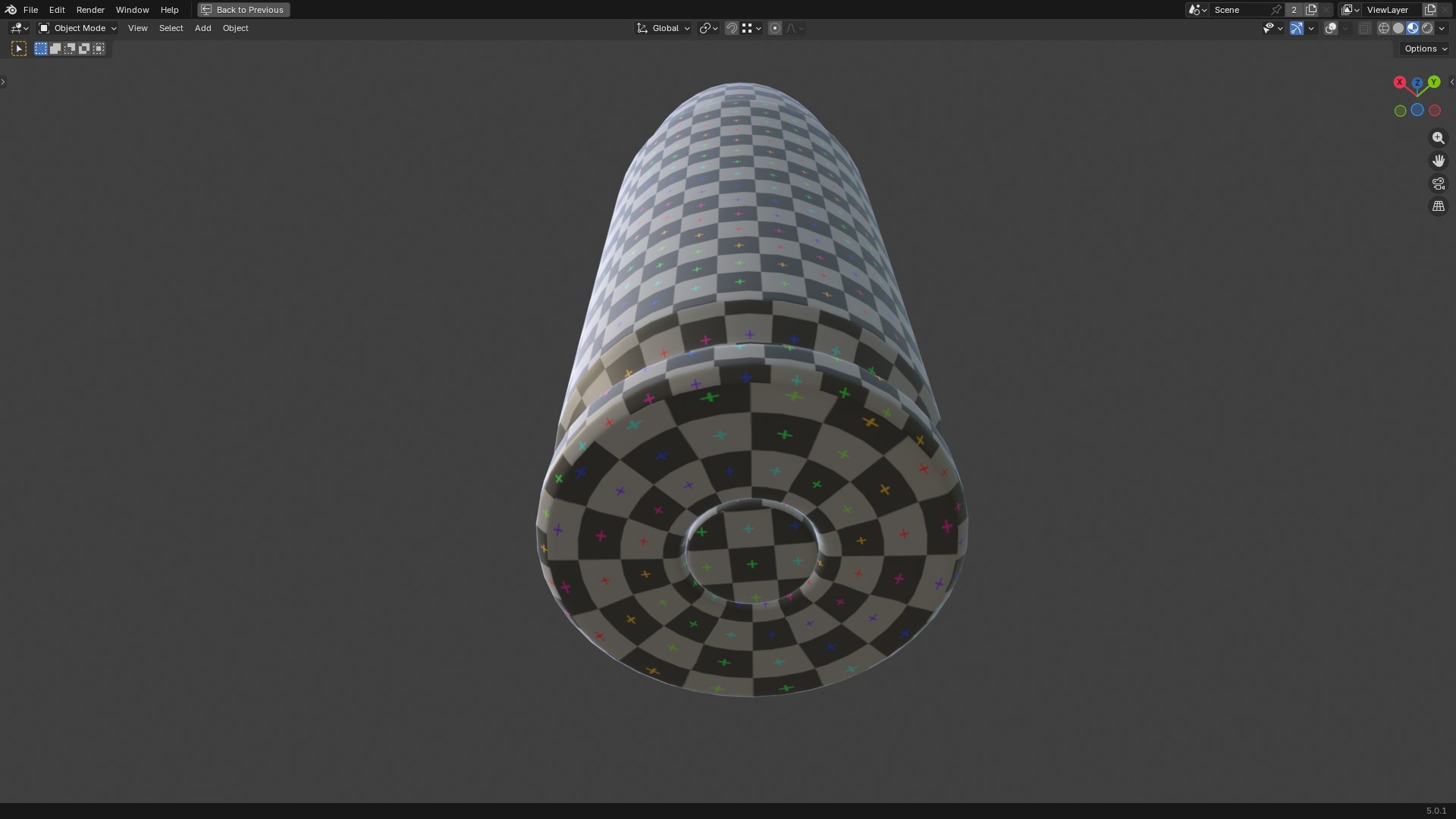Click the negative Y axis green circle
1456x819 pixels.
tap(1400, 111)
